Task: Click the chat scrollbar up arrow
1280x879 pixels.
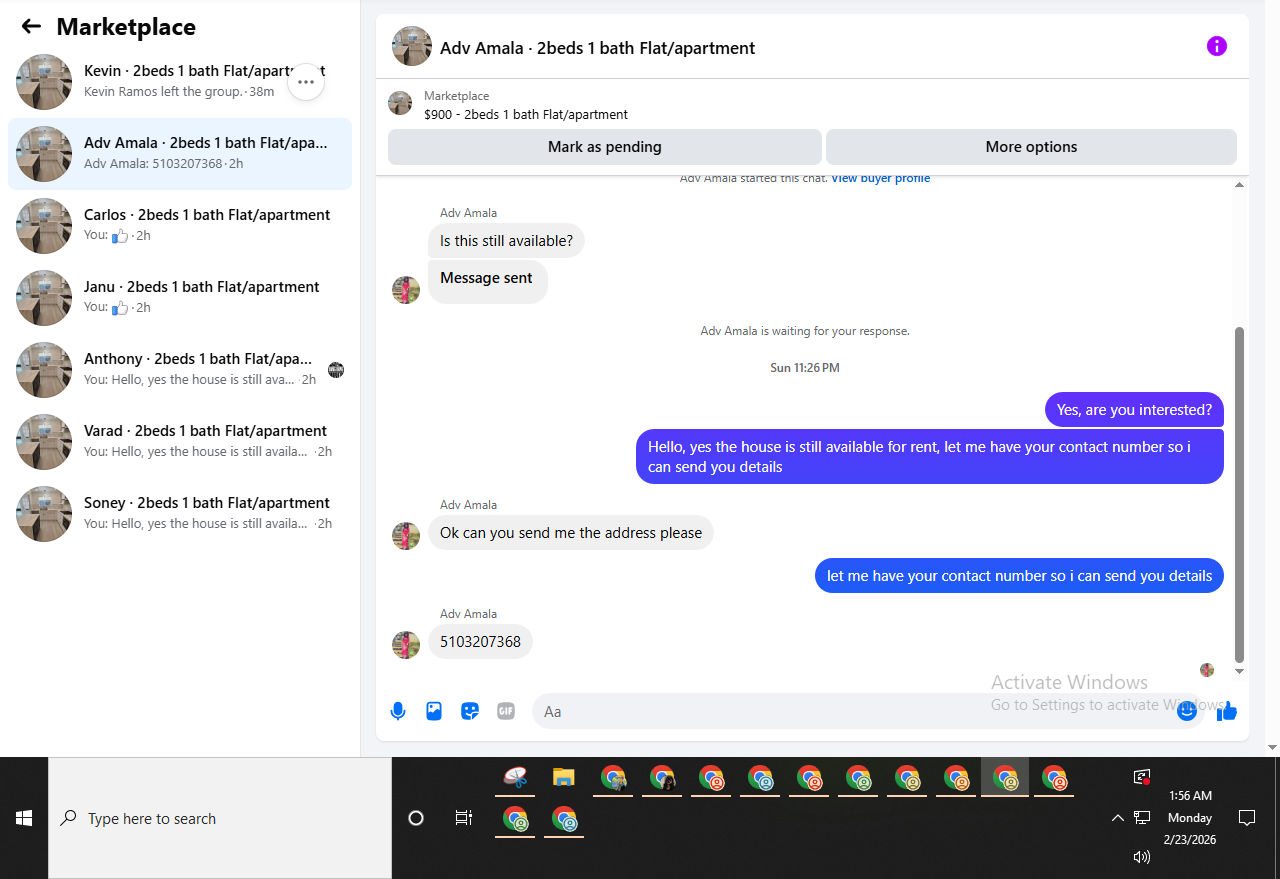Action: [x=1240, y=185]
